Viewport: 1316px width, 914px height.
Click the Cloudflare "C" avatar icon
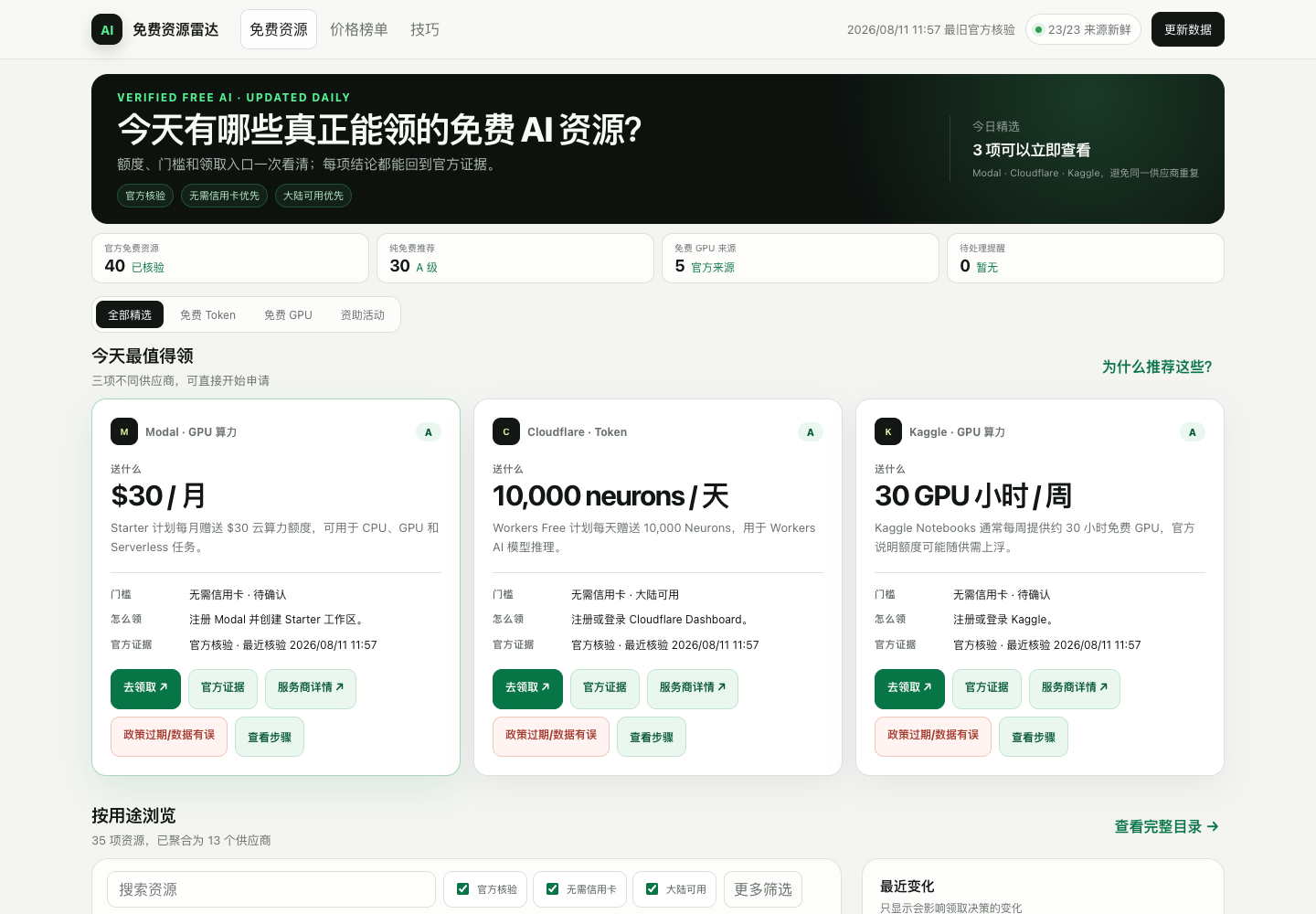point(506,431)
